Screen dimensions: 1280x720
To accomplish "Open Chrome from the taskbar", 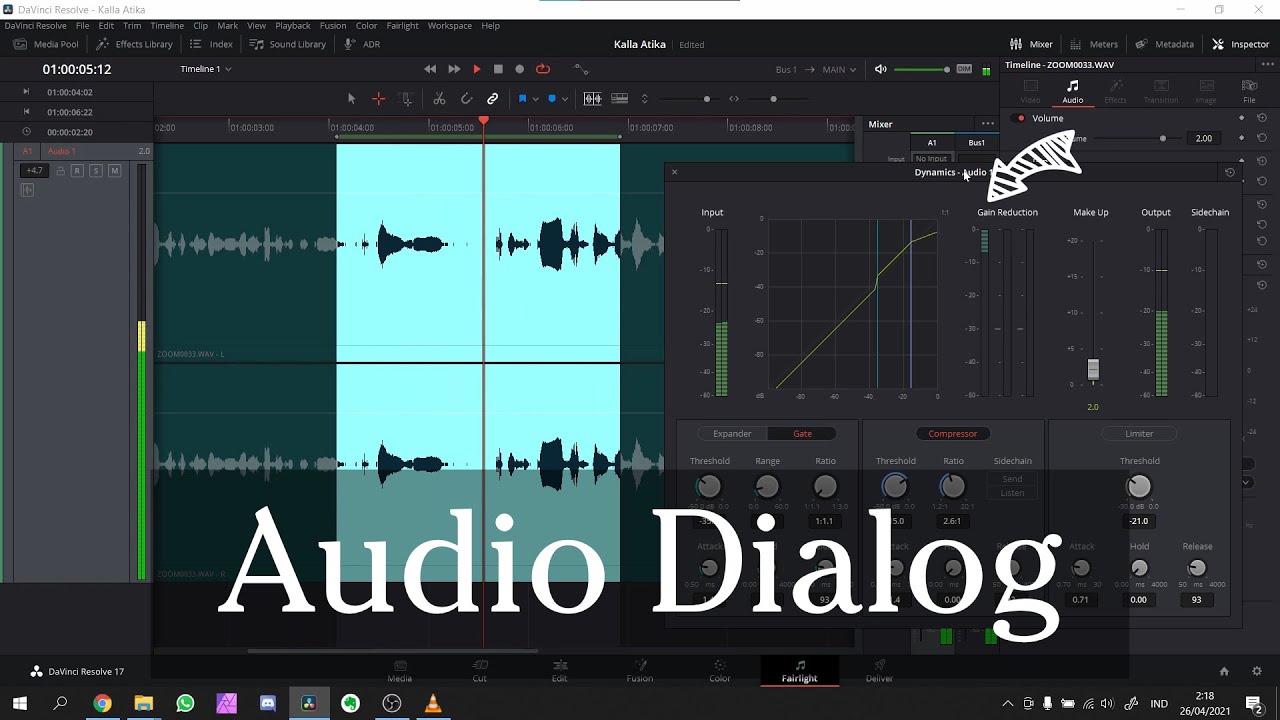I will click(x=102, y=704).
